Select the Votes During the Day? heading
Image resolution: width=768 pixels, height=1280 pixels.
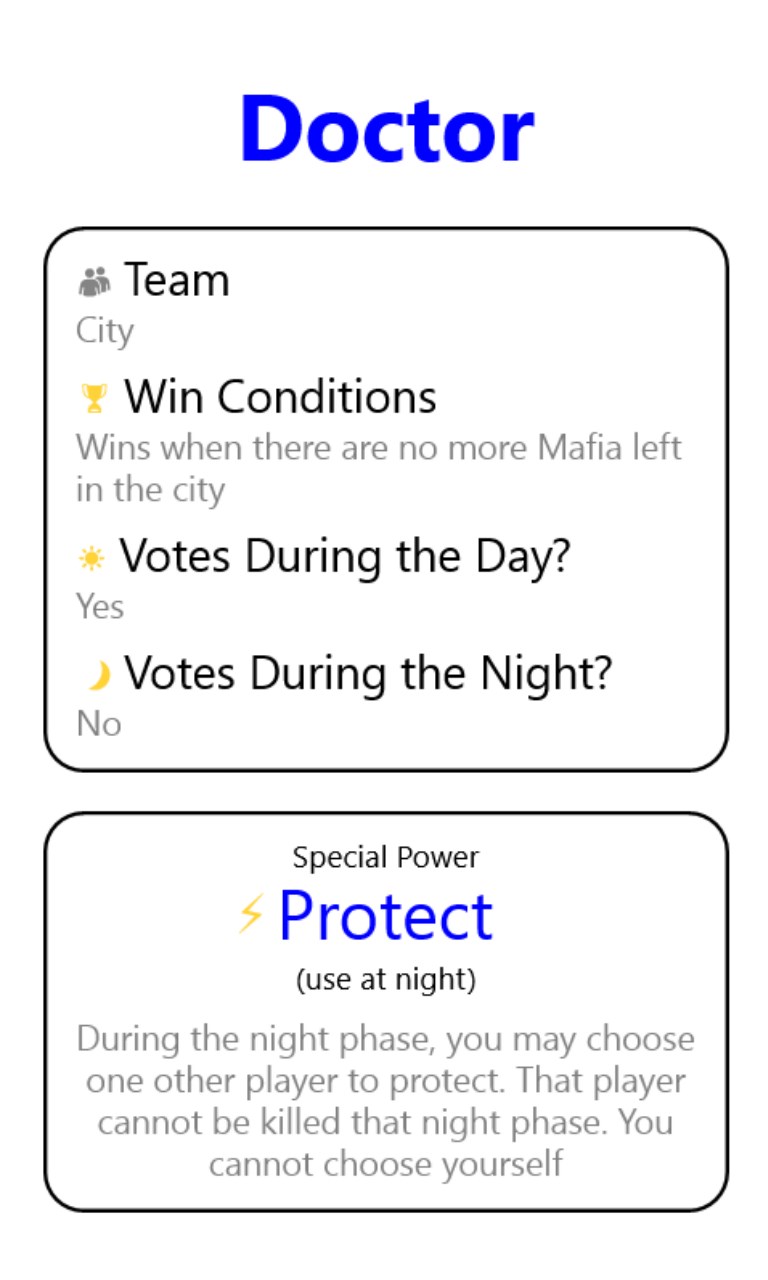[x=344, y=556]
